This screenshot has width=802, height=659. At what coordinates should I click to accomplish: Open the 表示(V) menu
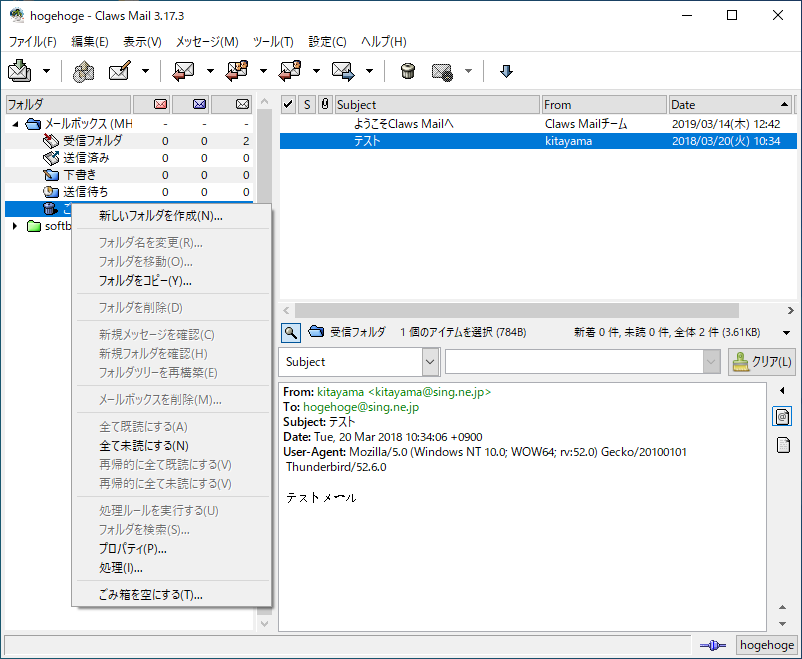[x=142, y=41]
